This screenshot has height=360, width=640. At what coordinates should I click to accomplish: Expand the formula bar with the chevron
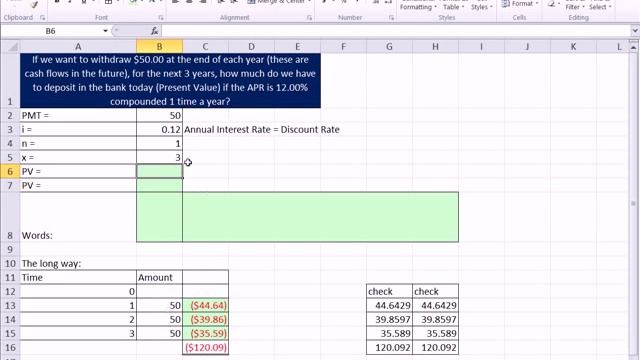click(635, 31)
